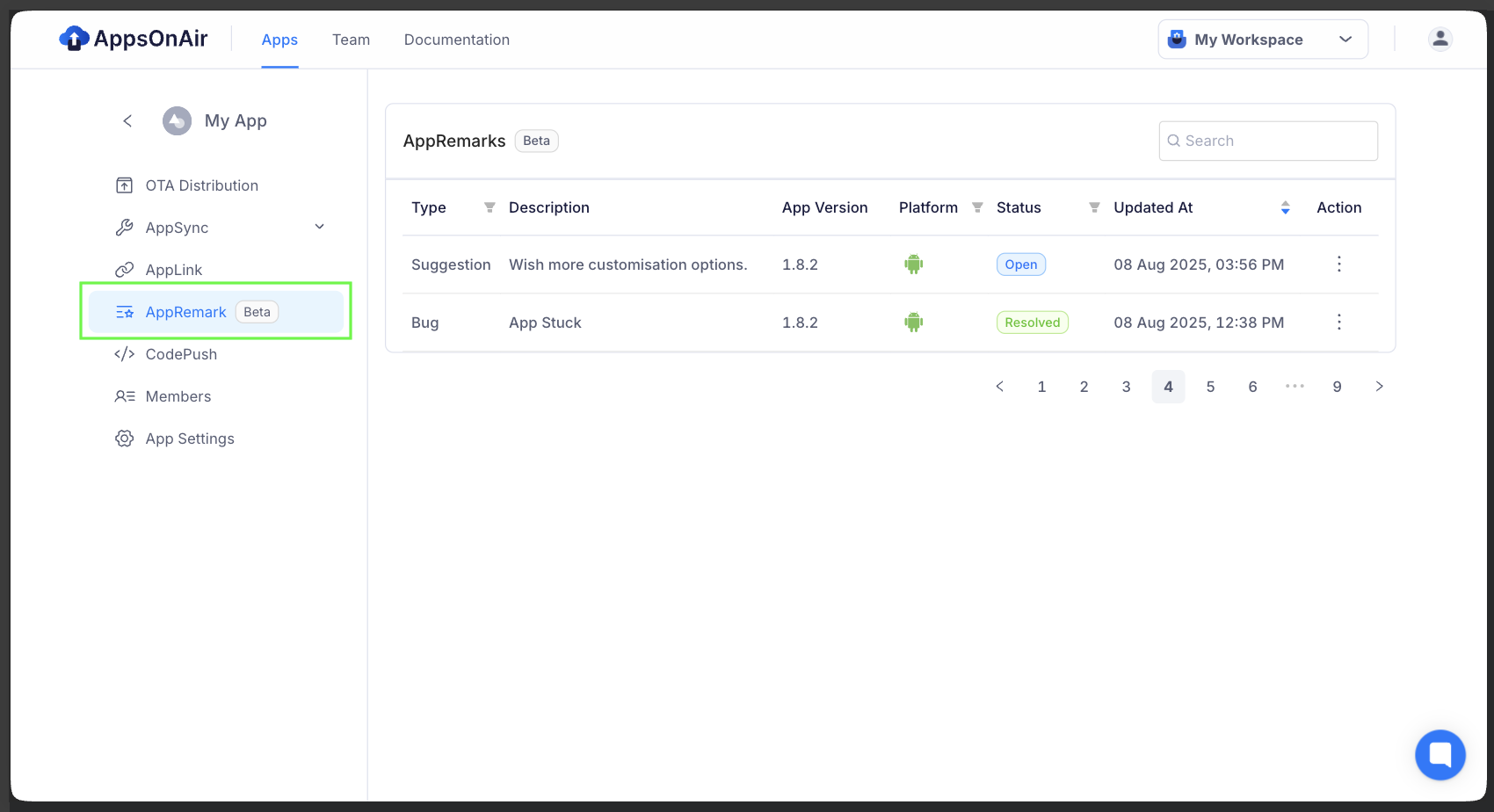The height and width of the screenshot is (812, 1494).
Task: Select AppRemark in the sidebar
Action: point(215,312)
